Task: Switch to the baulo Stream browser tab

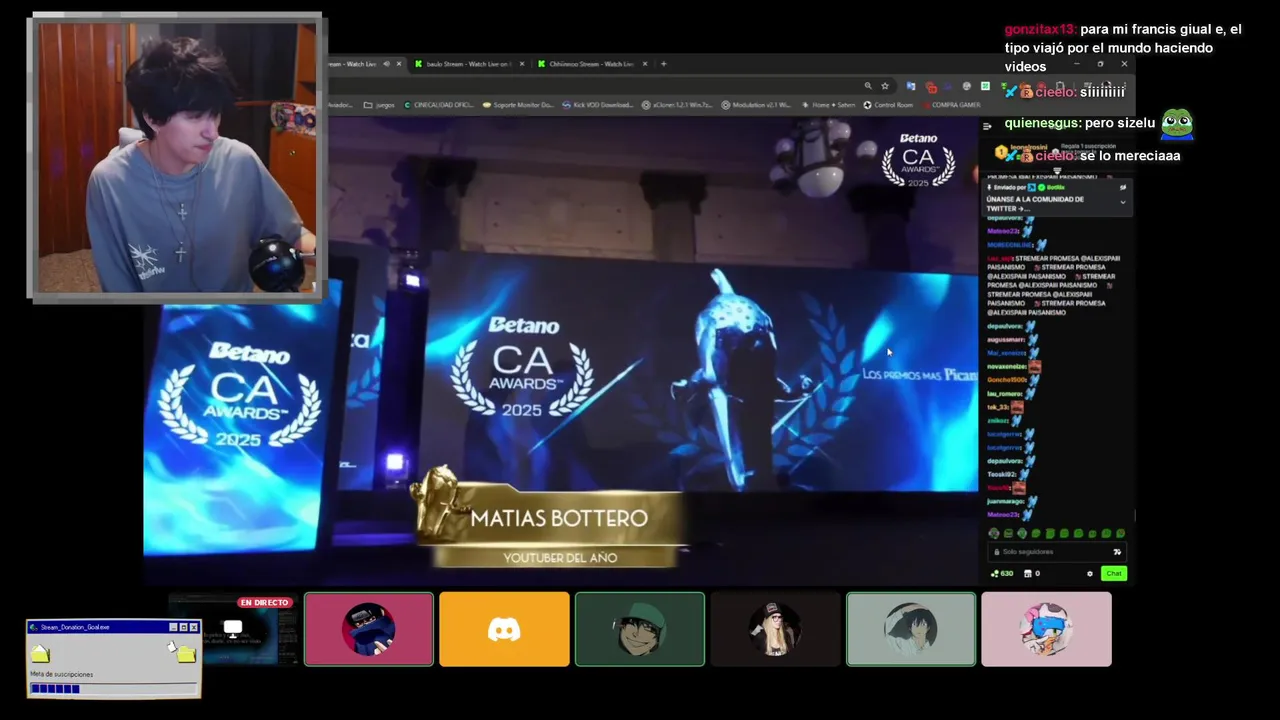Action: 468,64
